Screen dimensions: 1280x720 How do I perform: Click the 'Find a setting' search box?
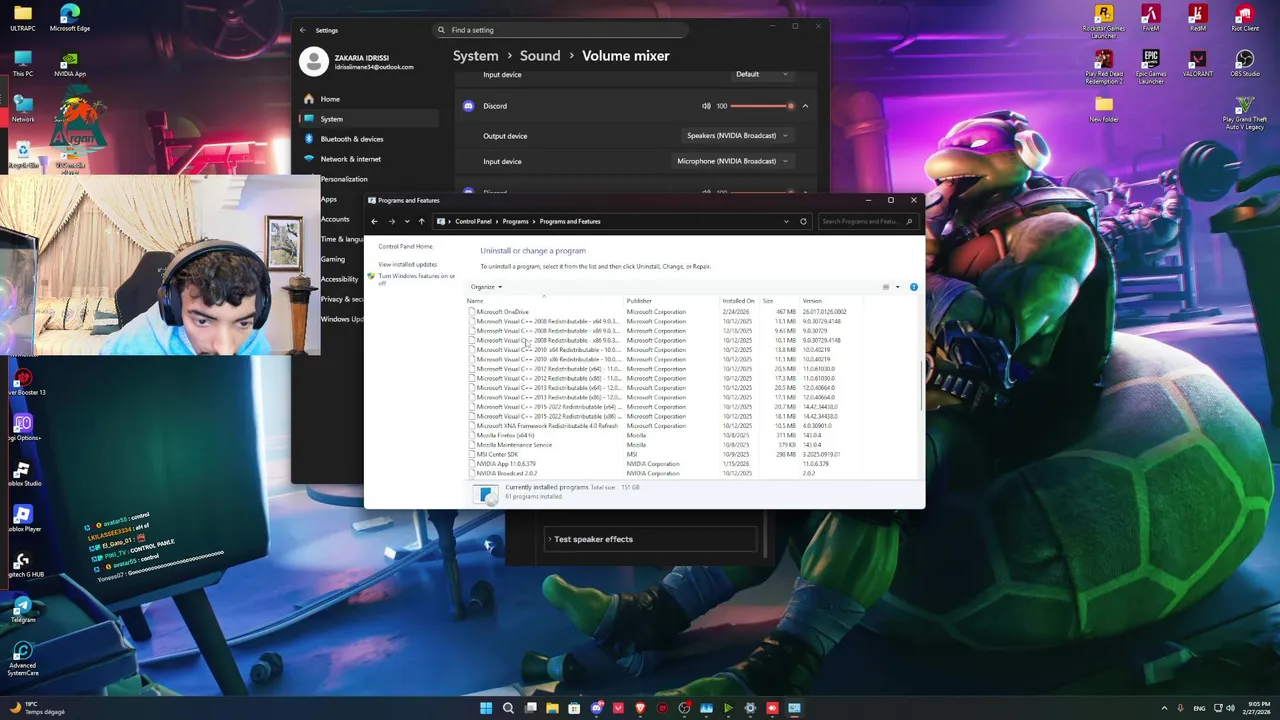560,30
